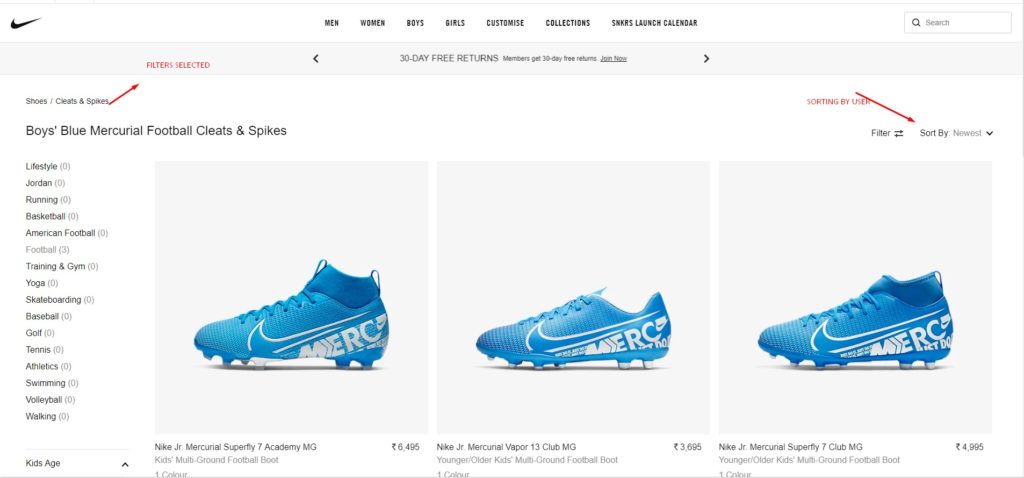Open the Superfly 7 Club MG image
This screenshot has height=478, width=1024.
coord(855,297)
